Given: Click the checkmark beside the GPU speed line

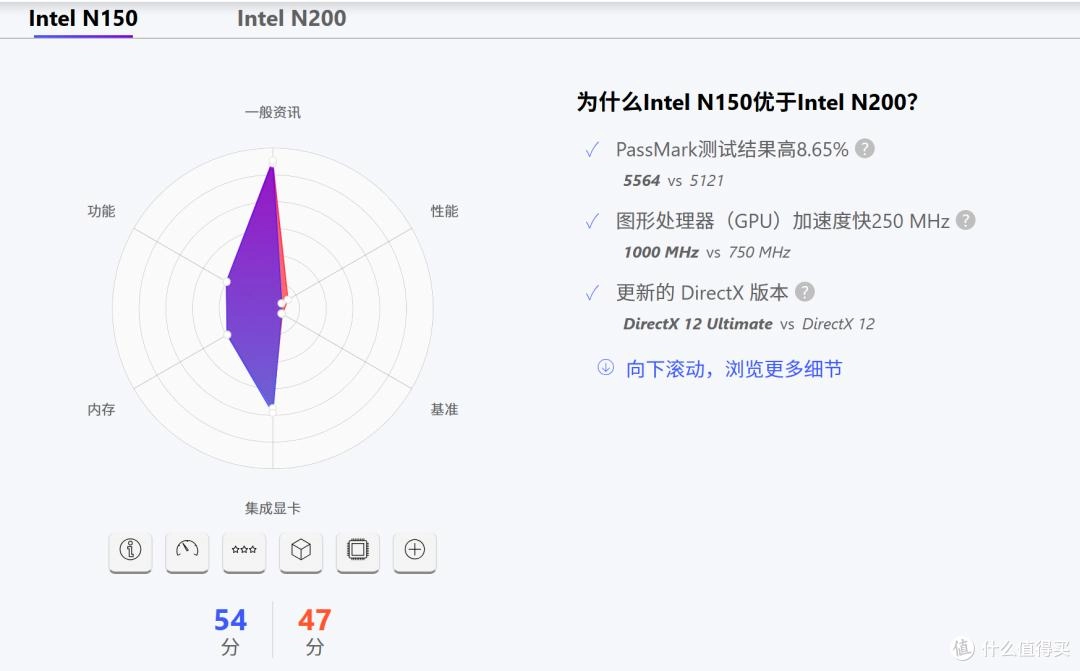Looking at the screenshot, I should [592, 222].
